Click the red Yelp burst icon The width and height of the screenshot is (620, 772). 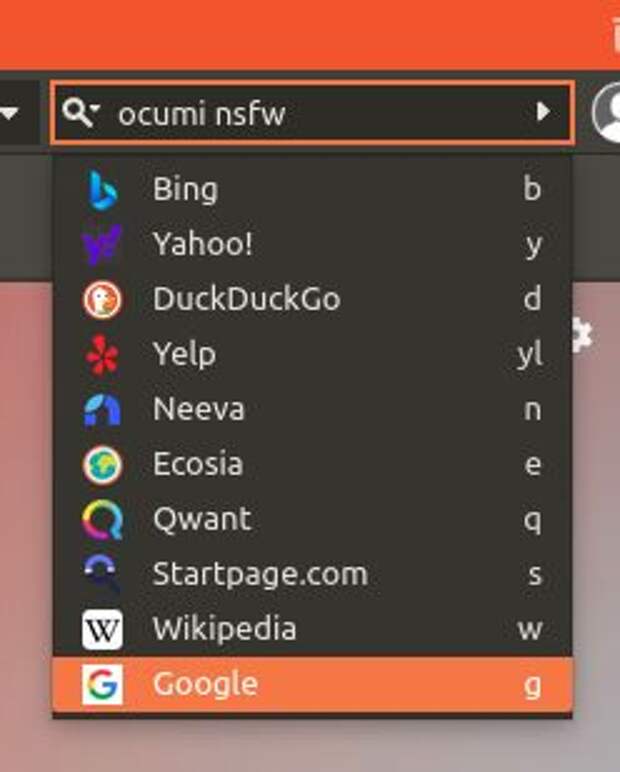[x=102, y=354]
